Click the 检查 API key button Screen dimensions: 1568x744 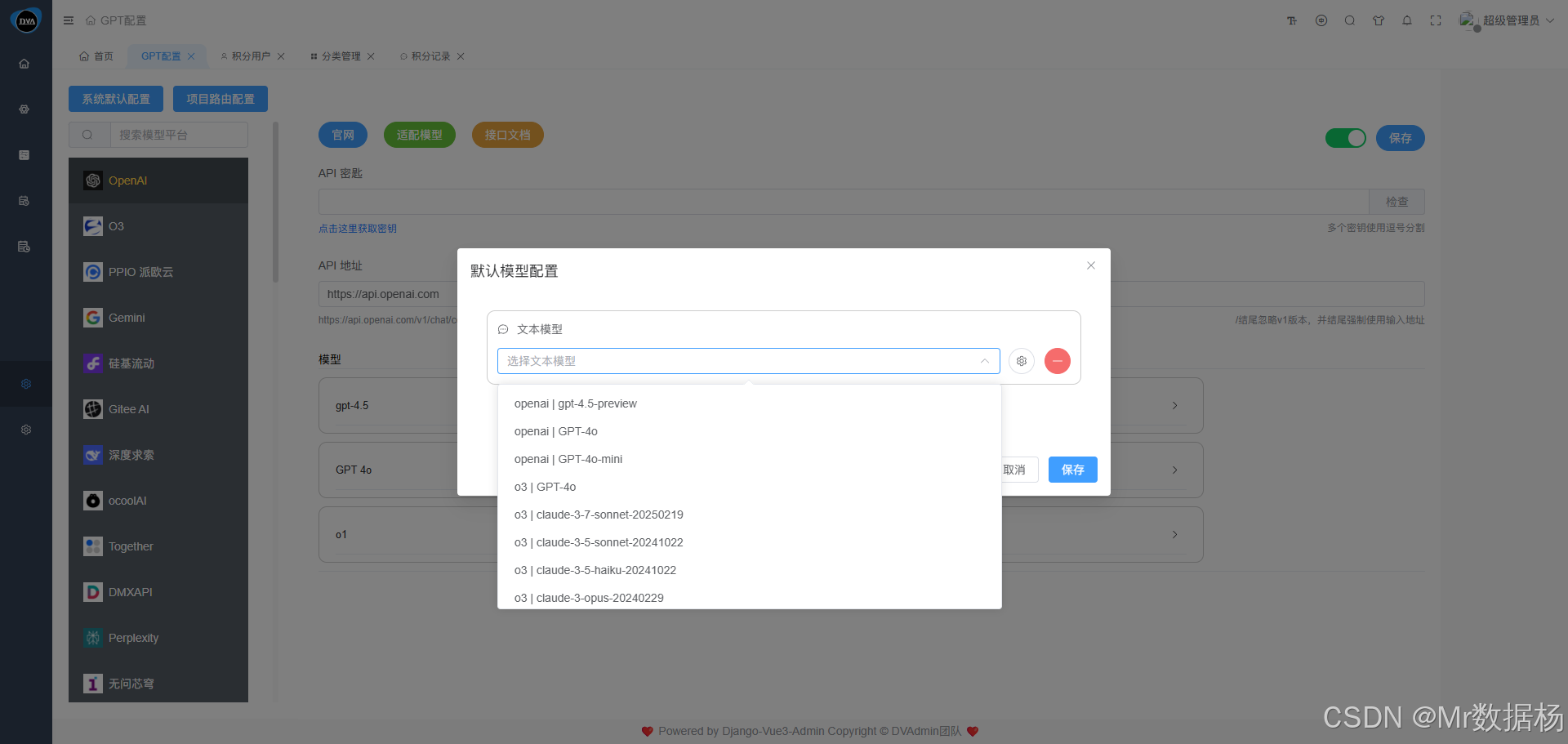(1397, 202)
